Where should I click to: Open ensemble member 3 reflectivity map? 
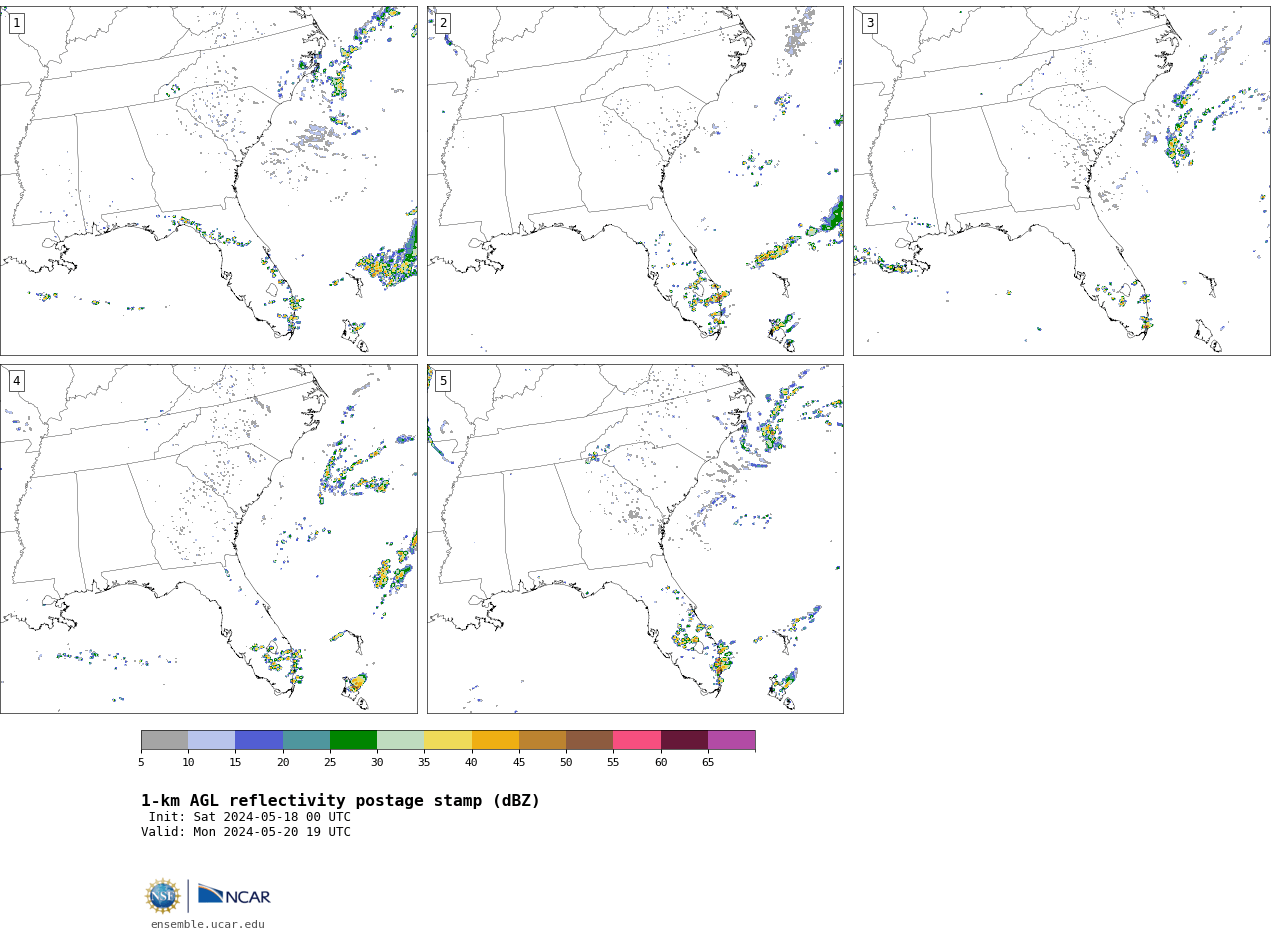(x=1061, y=181)
